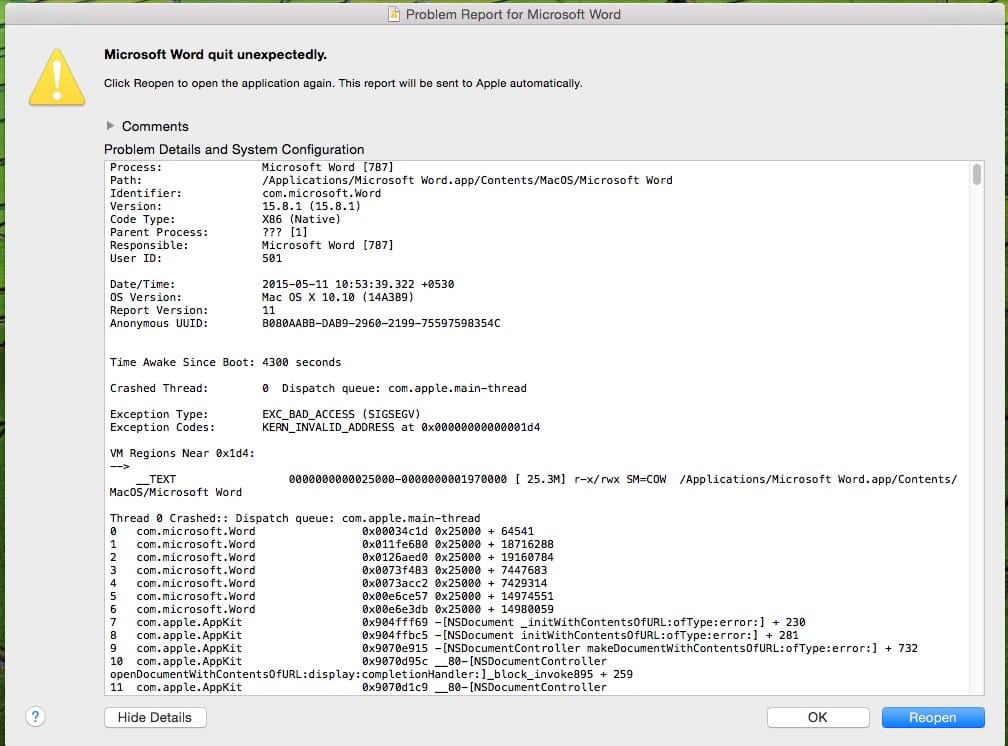The height and width of the screenshot is (746, 1008).
Task: Click the "initWithContentsOfURL:ofType:error:] + 281" frame text
Action: pos(660,635)
